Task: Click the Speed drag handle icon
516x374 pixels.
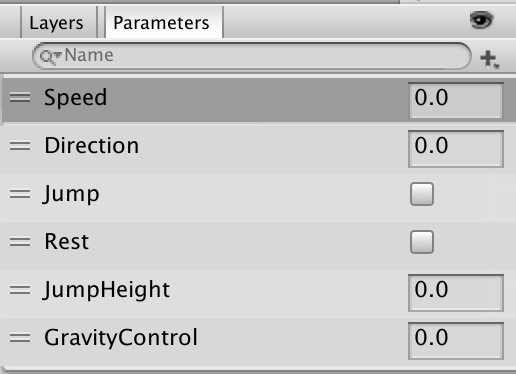Action: 20,97
